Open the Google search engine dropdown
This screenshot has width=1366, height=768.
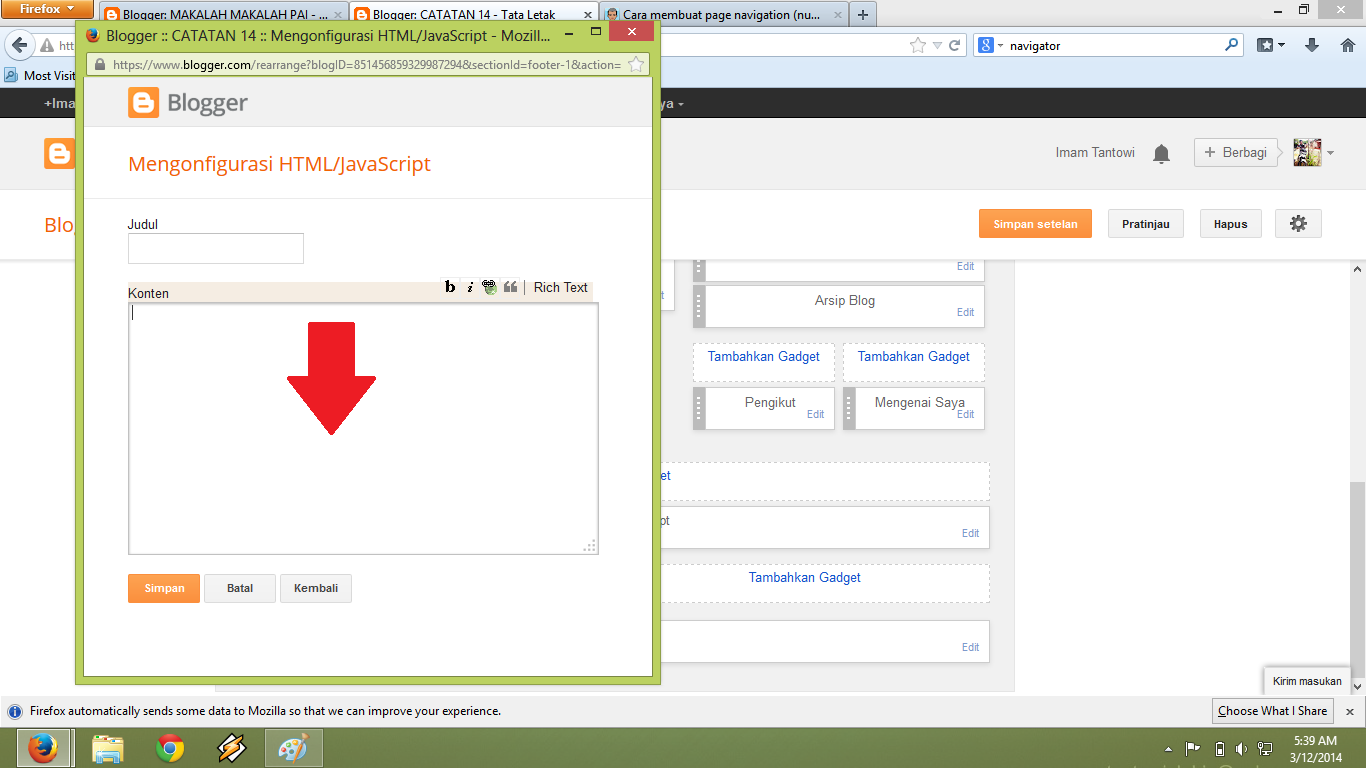click(990, 45)
